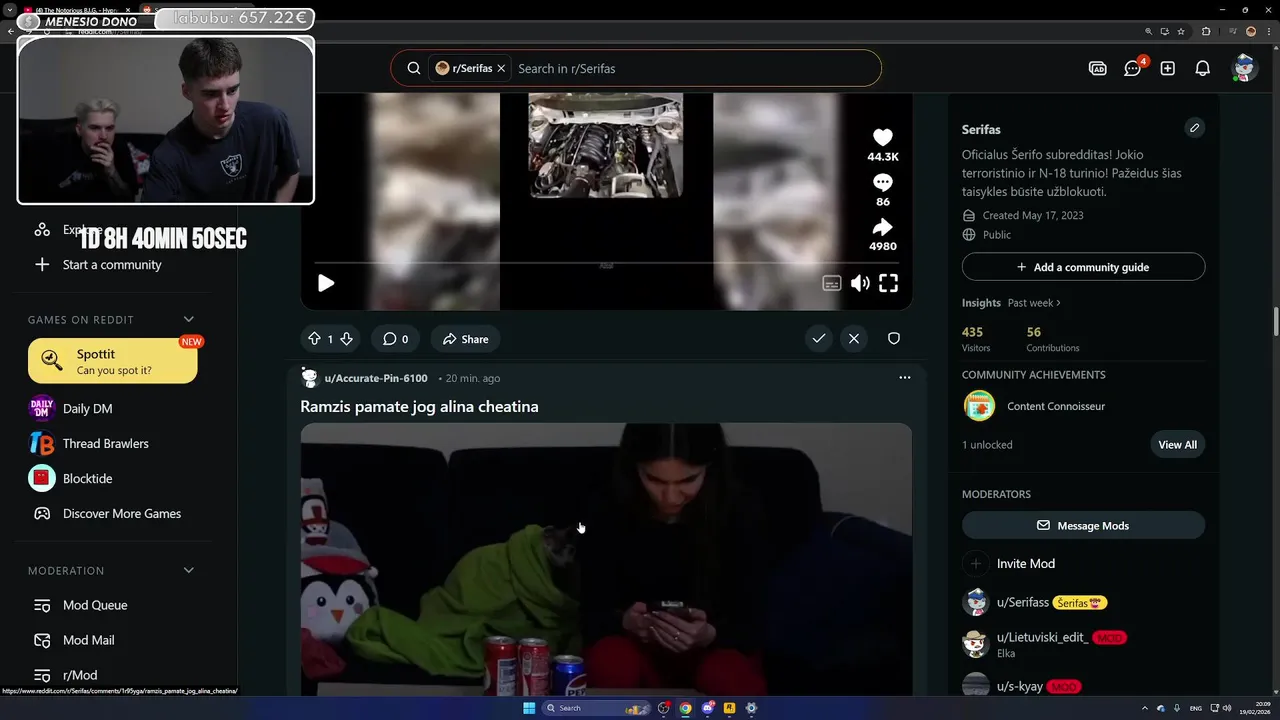
Task: Click Start a community
Action: (110, 265)
